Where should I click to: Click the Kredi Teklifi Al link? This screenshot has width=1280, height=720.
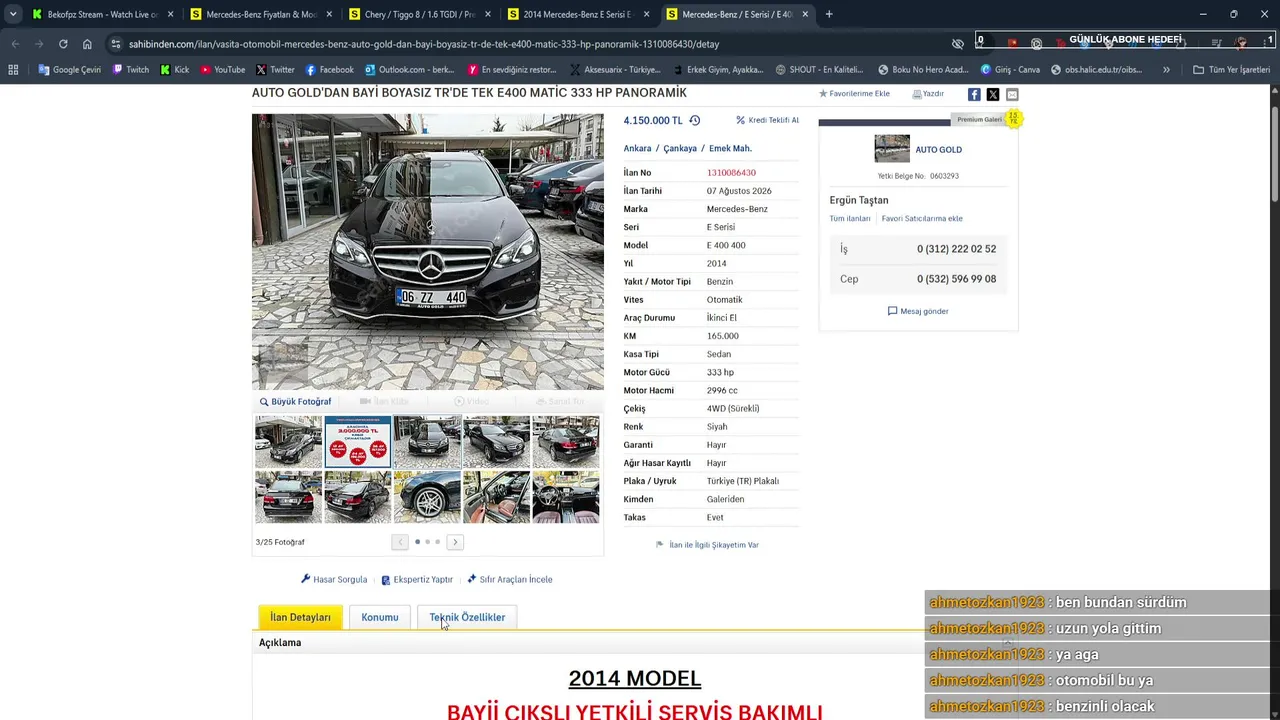click(767, 120)
